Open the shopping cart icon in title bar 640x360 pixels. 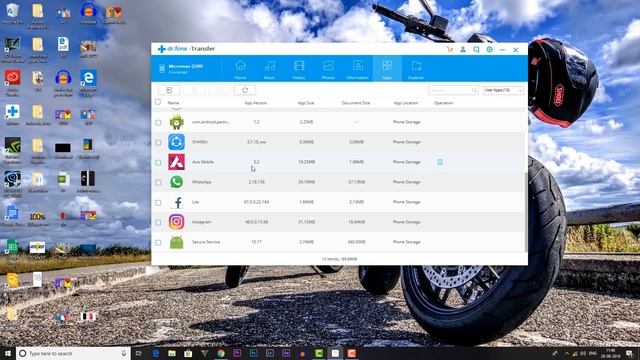click(x=450, y=49)
